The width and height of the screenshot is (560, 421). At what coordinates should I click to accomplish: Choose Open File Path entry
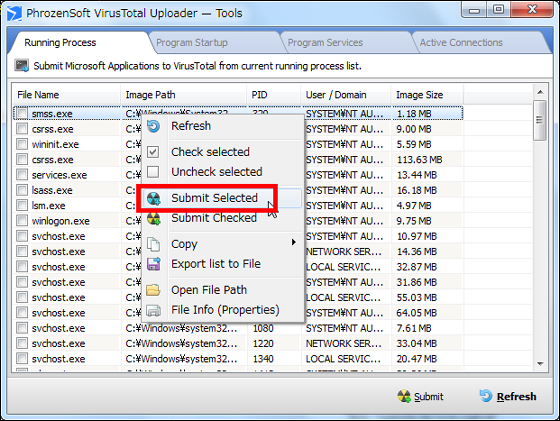(x=223, y=290)
